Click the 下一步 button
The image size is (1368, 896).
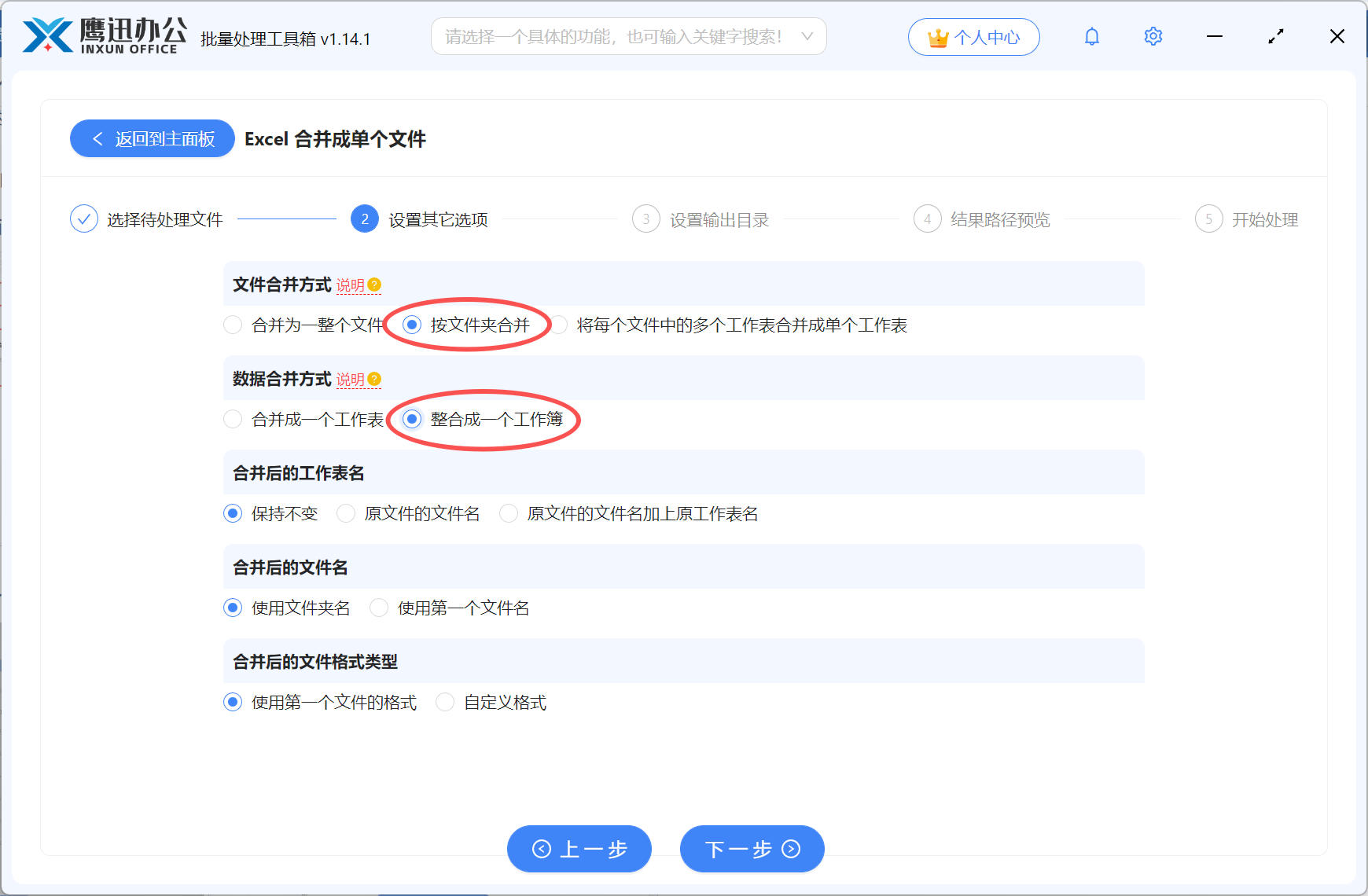(x=751, y=849)
